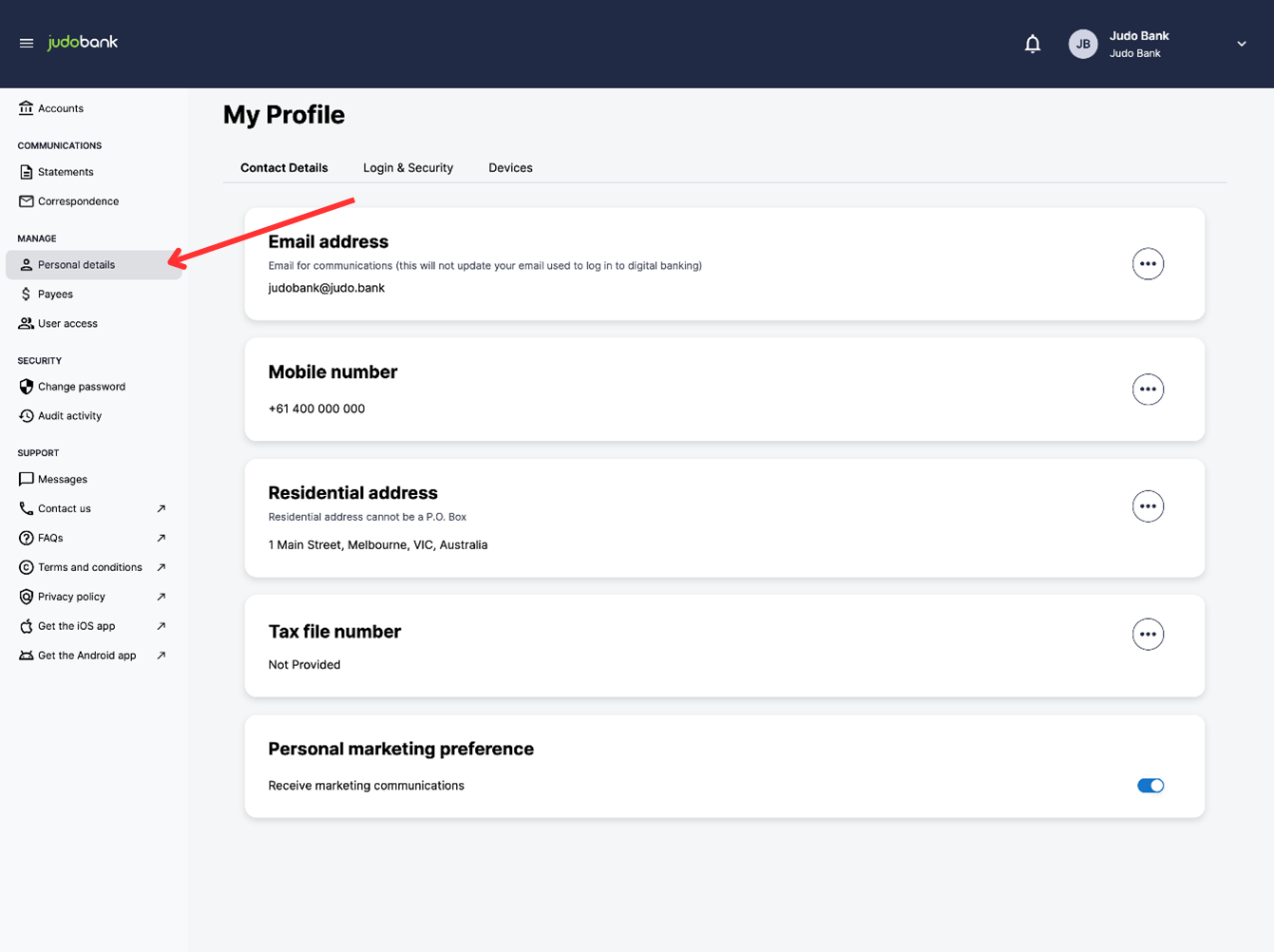Click Not Provided tax file value
Image resolution: width=1274 pixels, height=952 pixels.
(304, 665)
